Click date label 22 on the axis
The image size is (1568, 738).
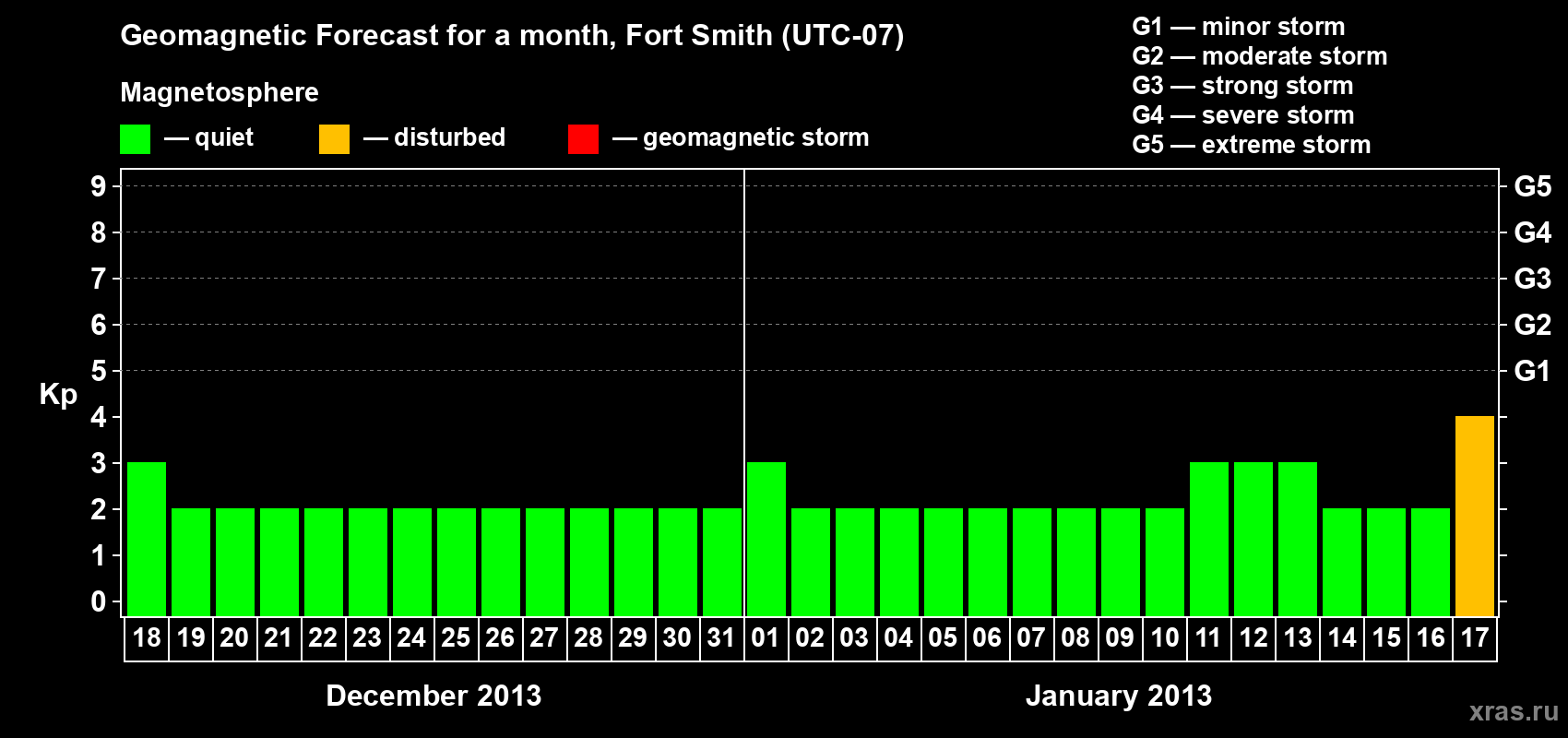323,638
